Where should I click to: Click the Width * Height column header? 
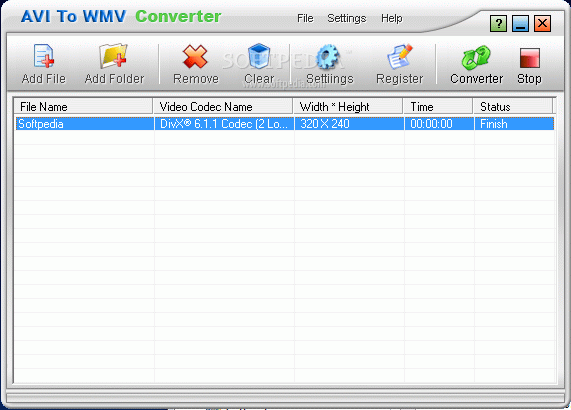click(349, 107)
